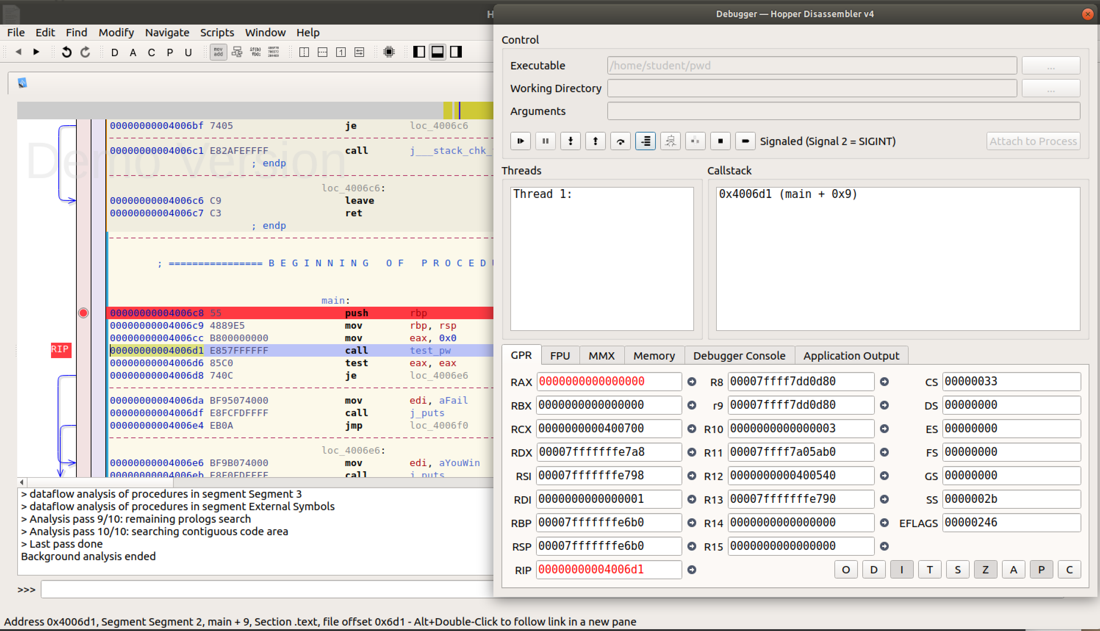Screen dimensions: 1100x631
Task: Stop the debugged process with square button
Action: click(720, 141)
